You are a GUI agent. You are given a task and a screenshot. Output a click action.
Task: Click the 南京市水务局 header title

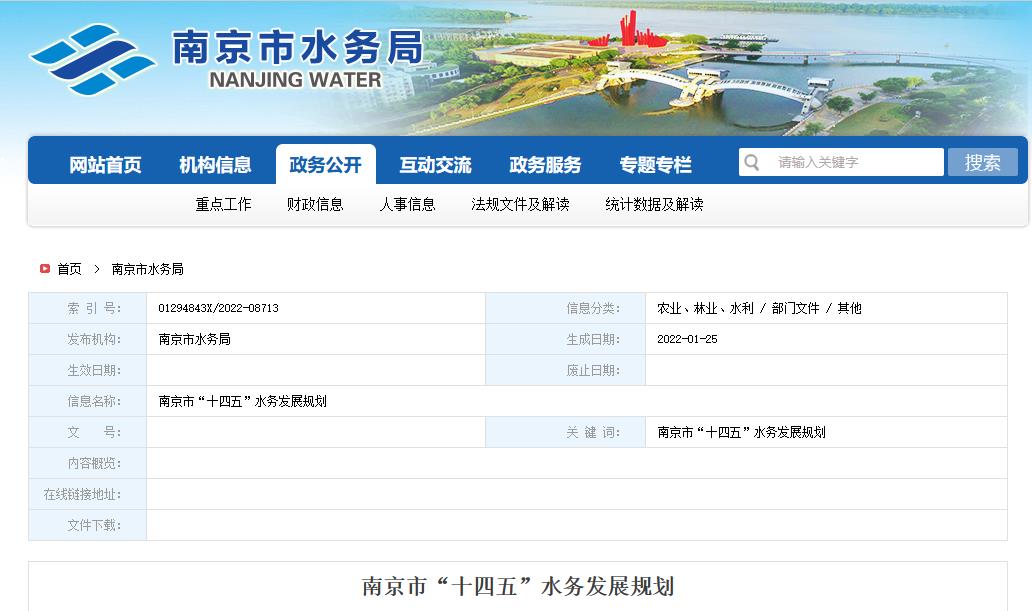pos(297,48)
